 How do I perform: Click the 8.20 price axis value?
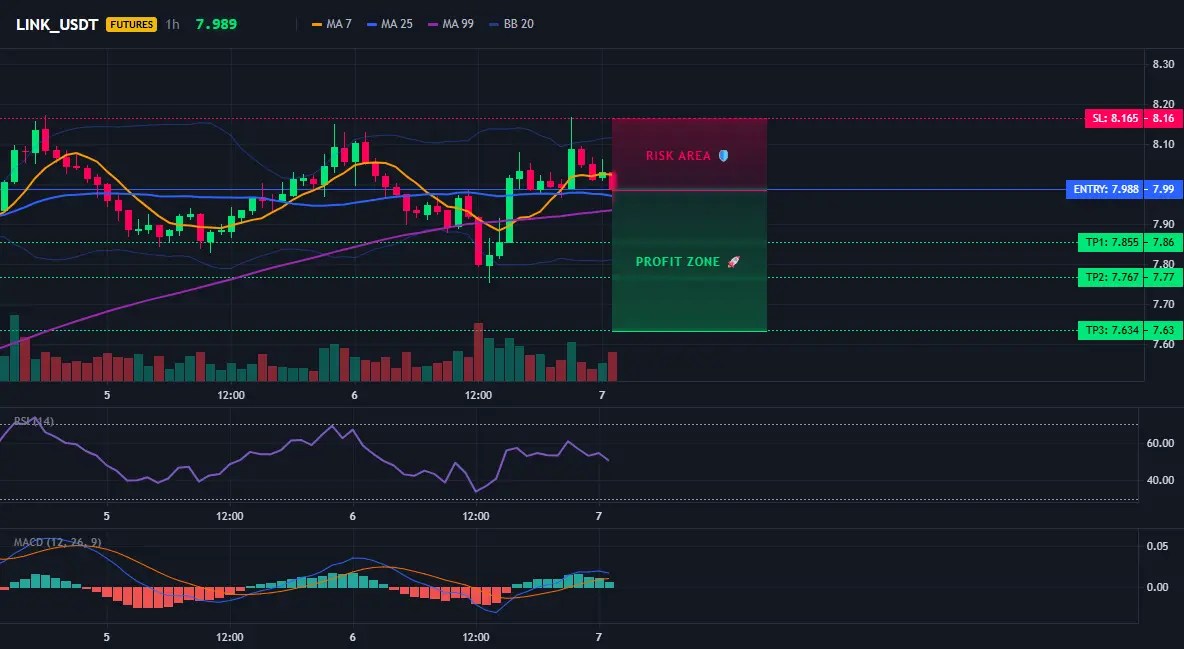(x=1163, y=104)
